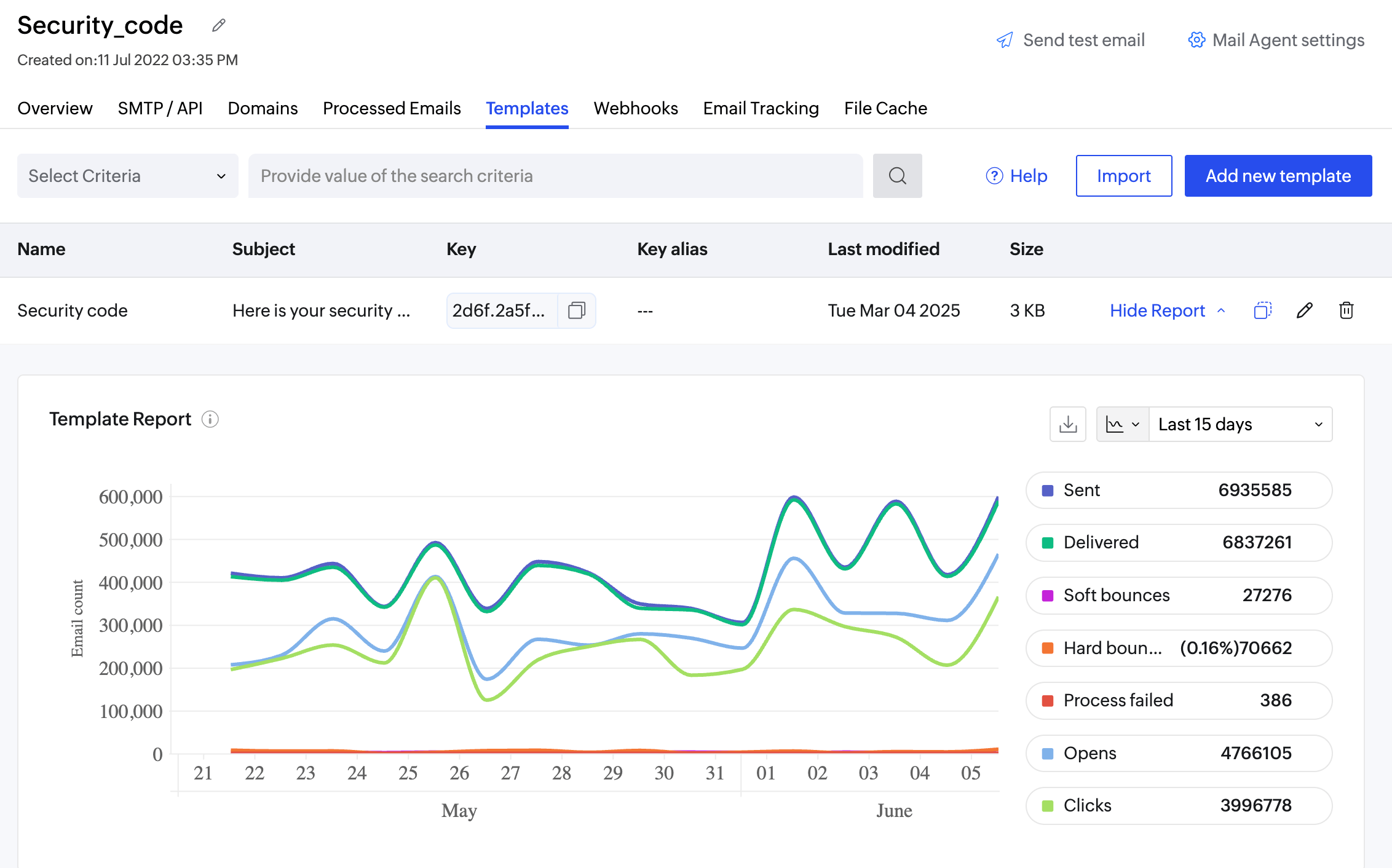The height and width of the screenshot is (868, 1392).
Task: Click the Soft bounces magenta color swatch
Action: [1048, 596]
